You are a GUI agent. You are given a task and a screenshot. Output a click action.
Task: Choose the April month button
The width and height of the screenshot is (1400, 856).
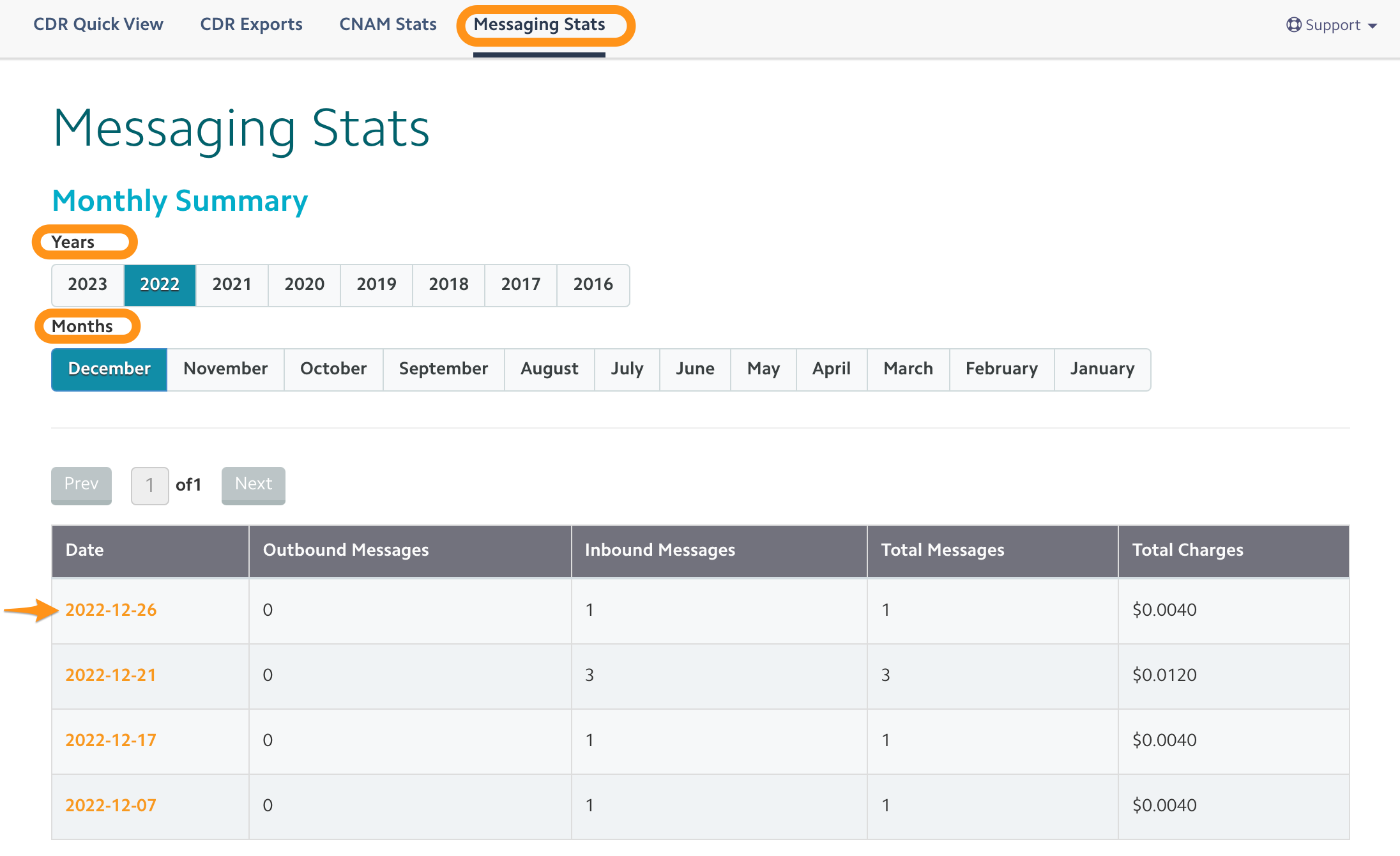[832, 369]
